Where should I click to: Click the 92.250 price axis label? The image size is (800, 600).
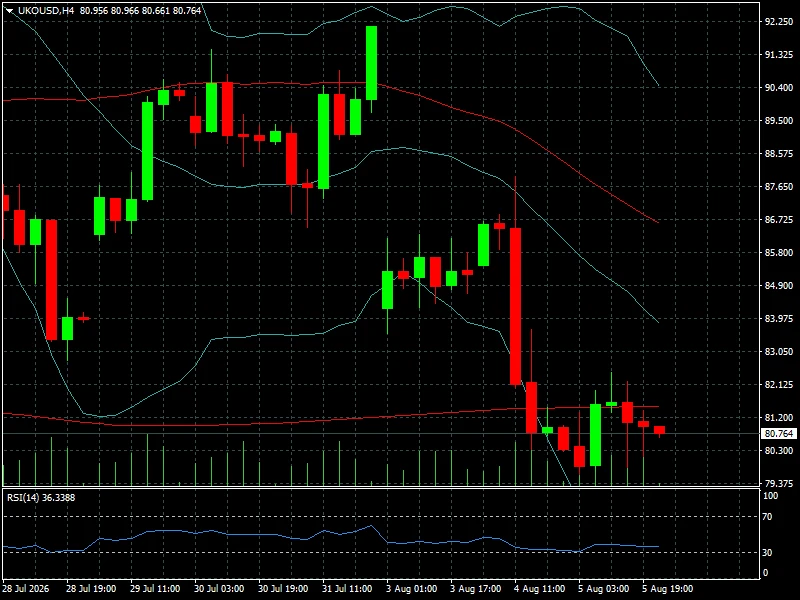[x=779, y=22]
